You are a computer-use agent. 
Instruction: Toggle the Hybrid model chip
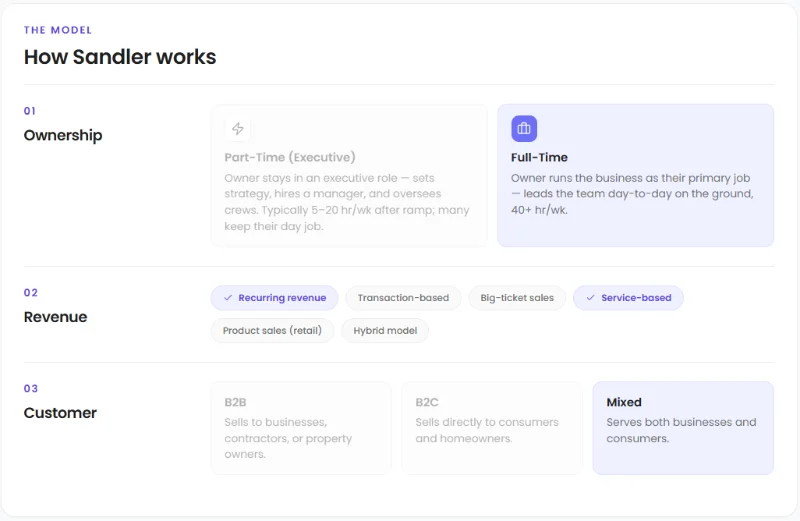point(385,330)
